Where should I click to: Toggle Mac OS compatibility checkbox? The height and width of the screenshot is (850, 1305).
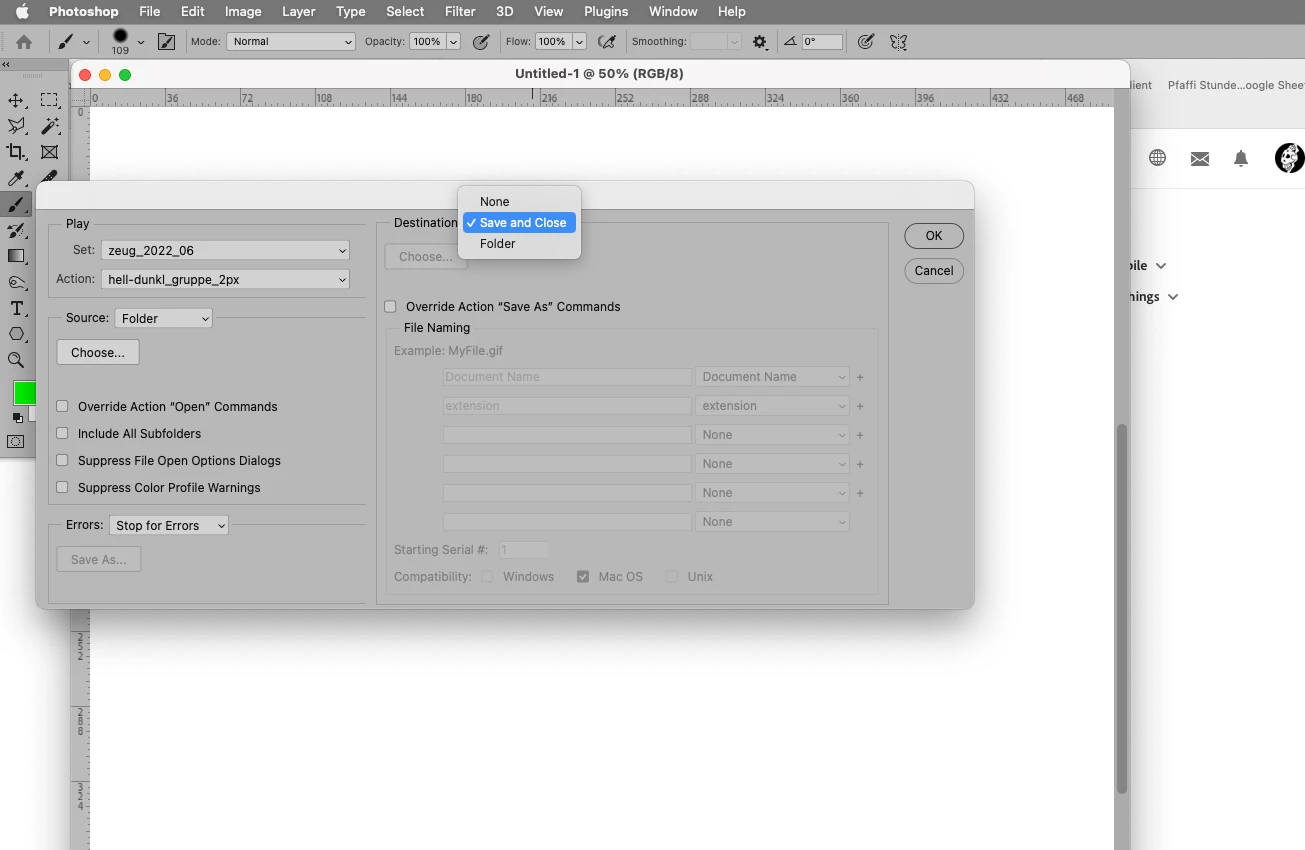pyautogui.click(x=583, y=577)
